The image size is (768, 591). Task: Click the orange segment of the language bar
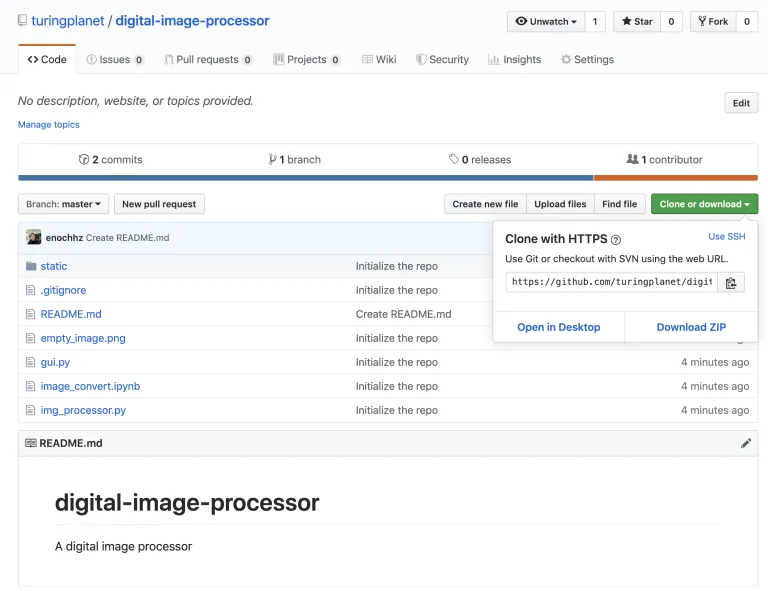tap(676, 178)
